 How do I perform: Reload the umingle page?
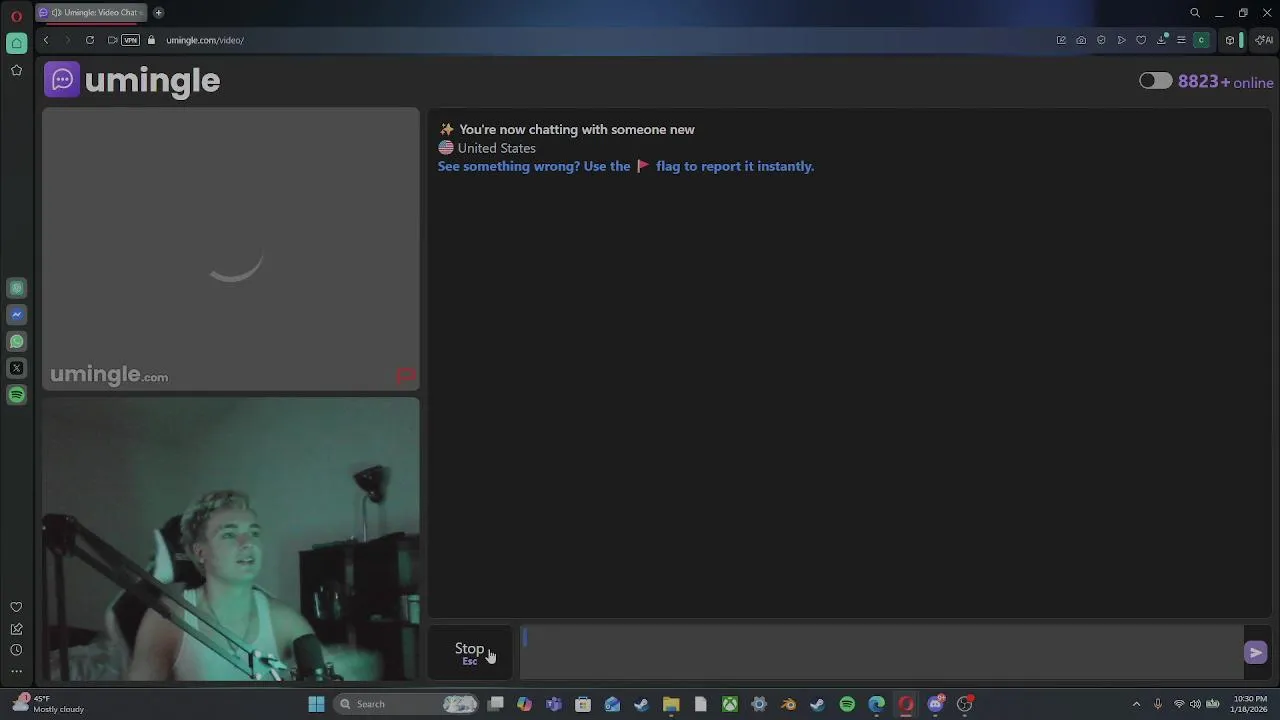point(90,40)
